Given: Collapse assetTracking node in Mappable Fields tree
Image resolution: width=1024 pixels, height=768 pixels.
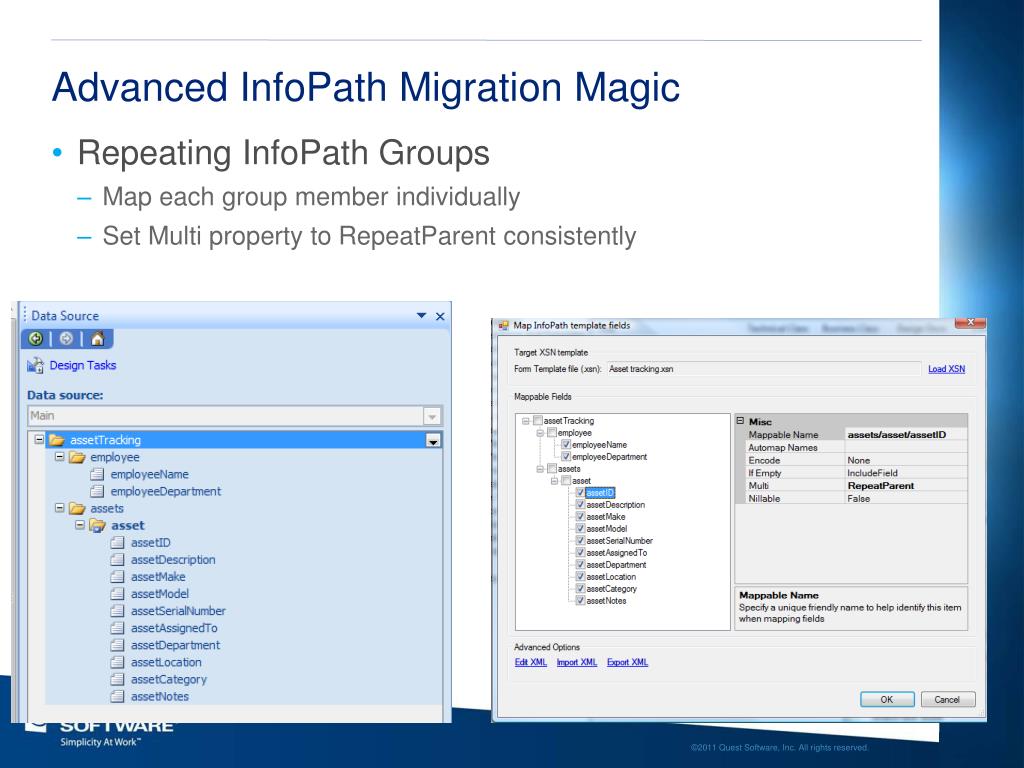Looking at the screenshot, I should 526,421.
